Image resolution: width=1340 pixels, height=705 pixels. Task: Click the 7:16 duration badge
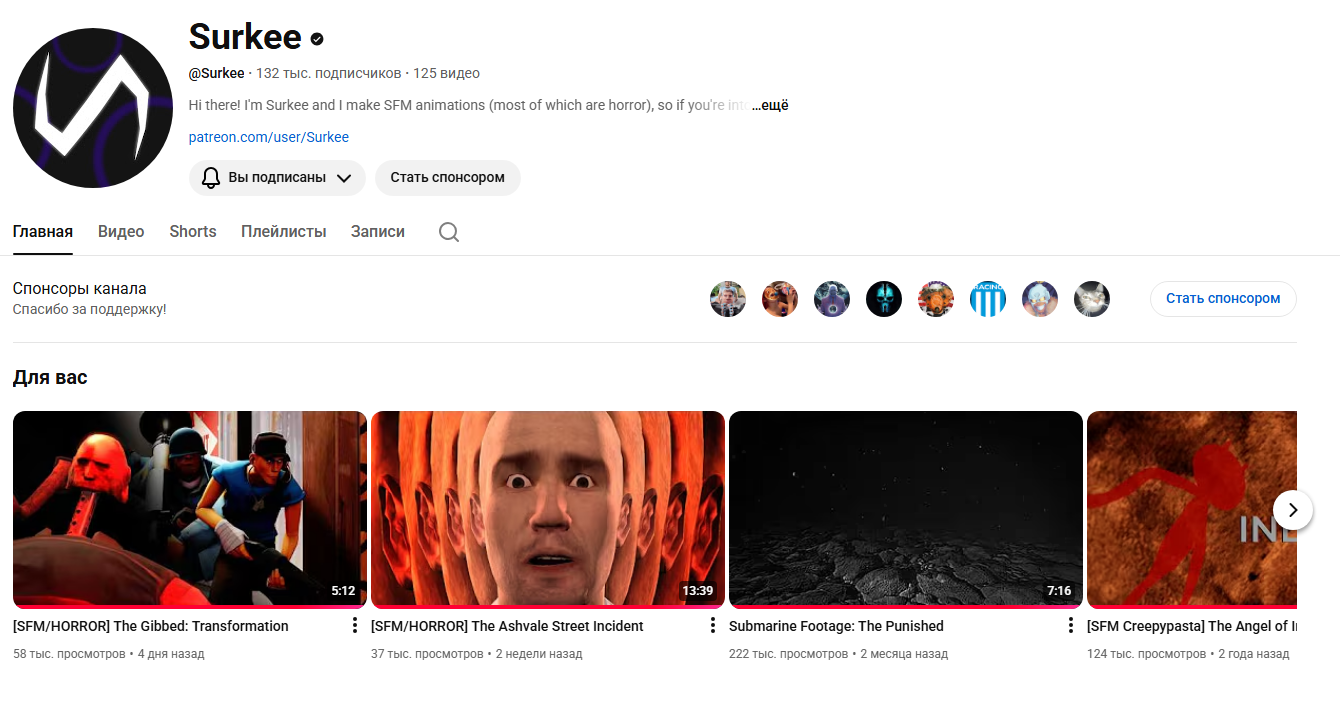point(1059,591)
